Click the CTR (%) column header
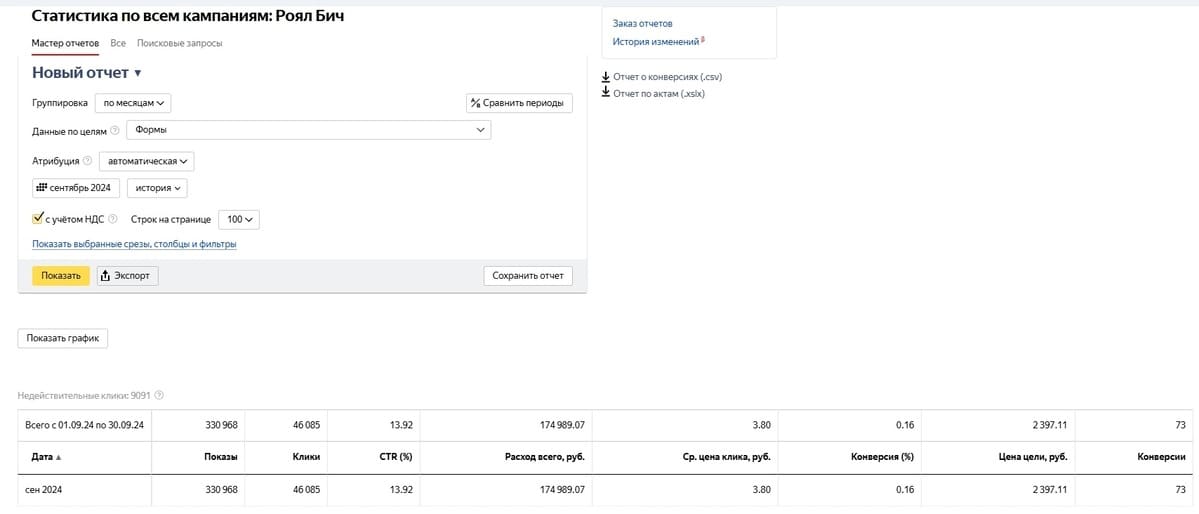This screenshot has height=514, width=1199. click(395, 457)
